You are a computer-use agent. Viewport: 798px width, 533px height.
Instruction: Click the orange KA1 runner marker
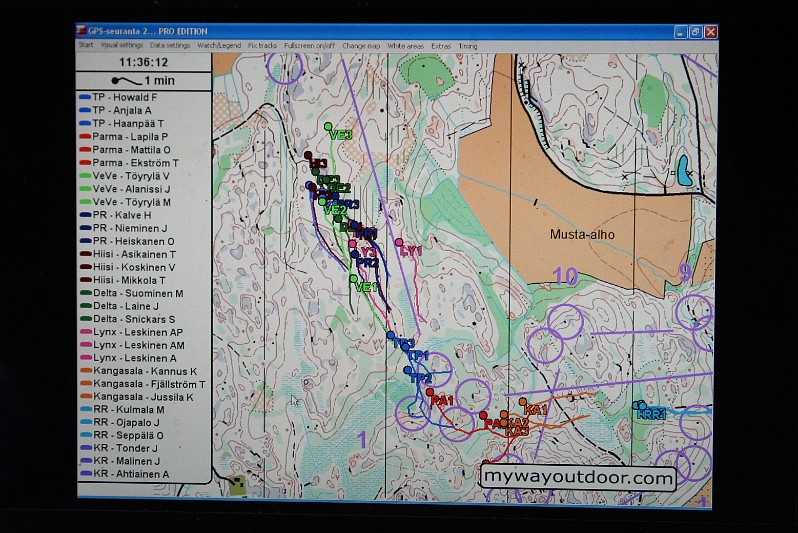[x=522, y=402]
